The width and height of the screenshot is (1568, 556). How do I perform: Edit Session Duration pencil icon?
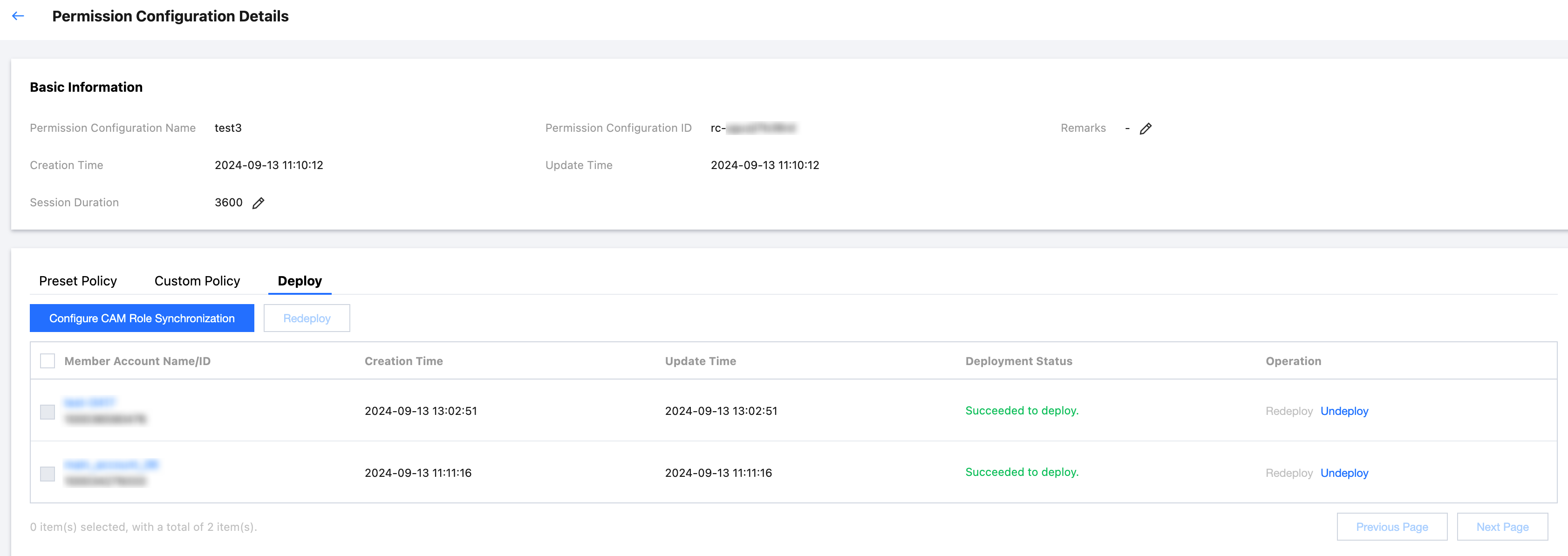click(x=258, y=203)
